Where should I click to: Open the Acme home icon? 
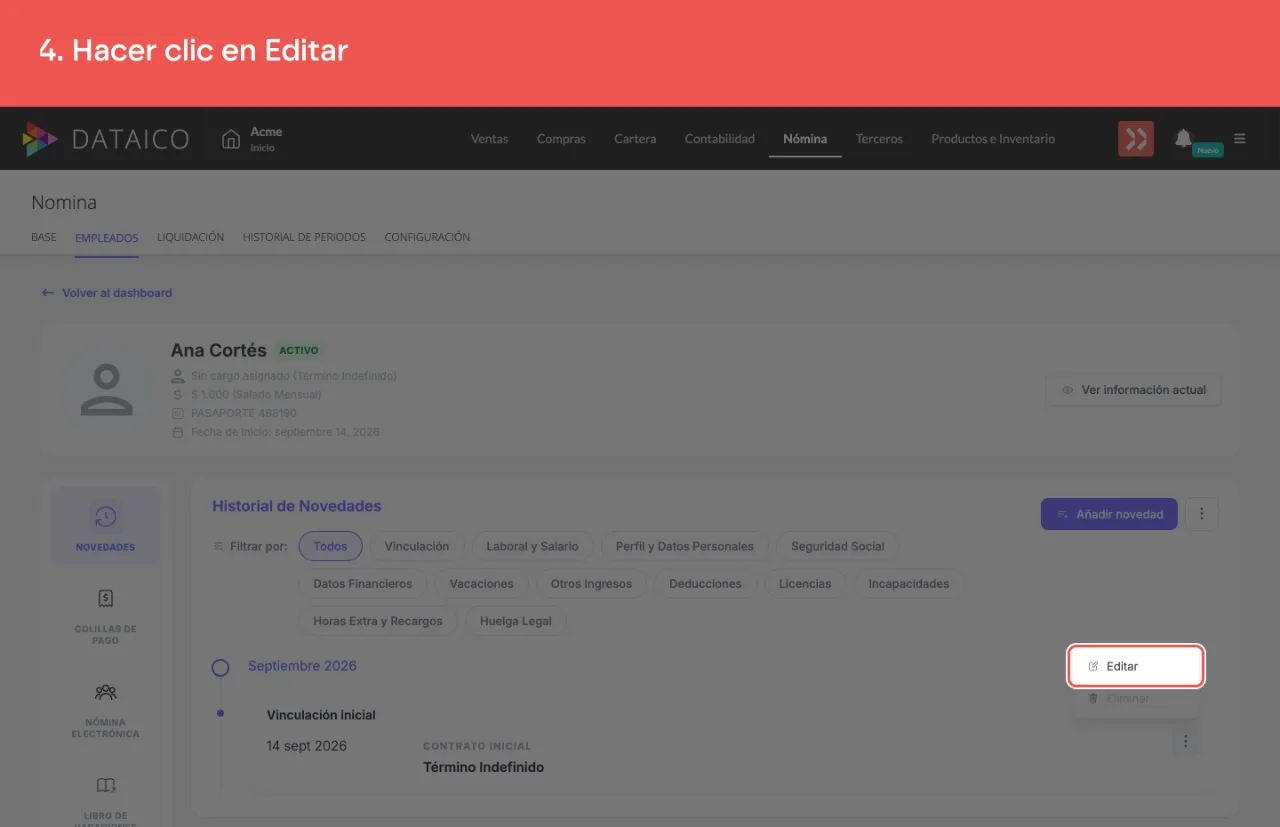click(231, 139)
